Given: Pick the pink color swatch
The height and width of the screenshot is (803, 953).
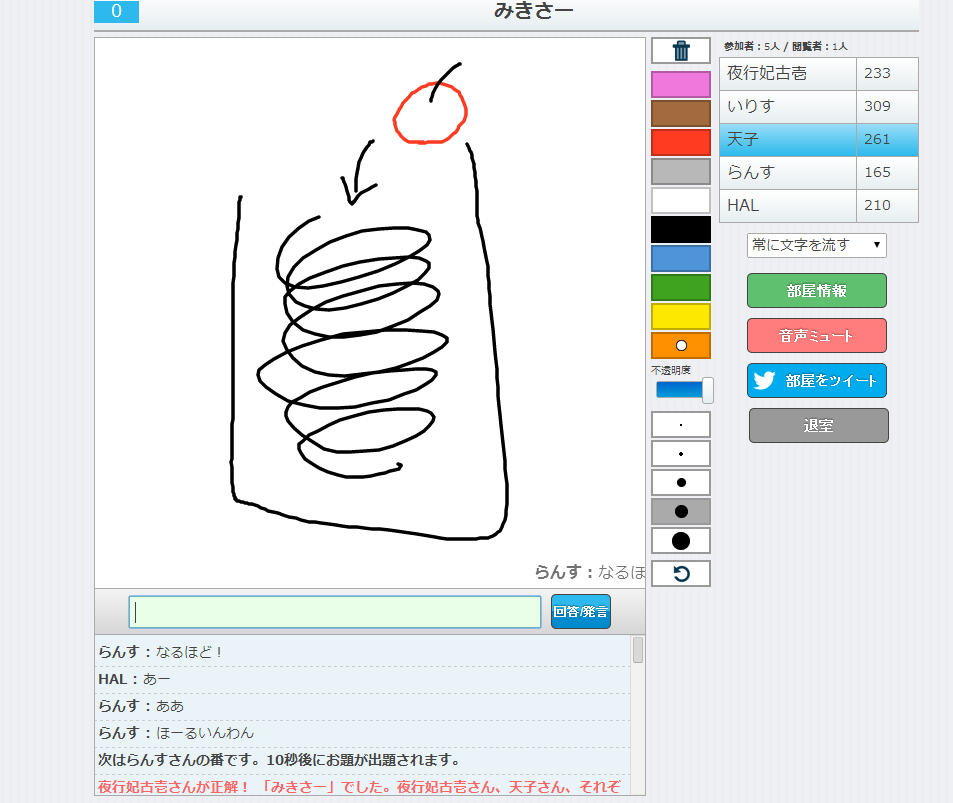Looking at the screenshot, I should click(x=681, y=85).
